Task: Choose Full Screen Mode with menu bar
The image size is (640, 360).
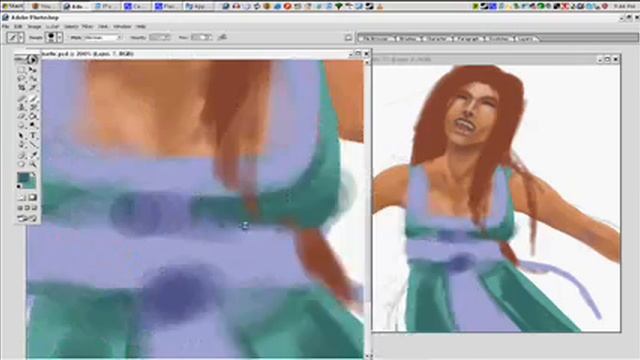Action: tap(27, 208)
